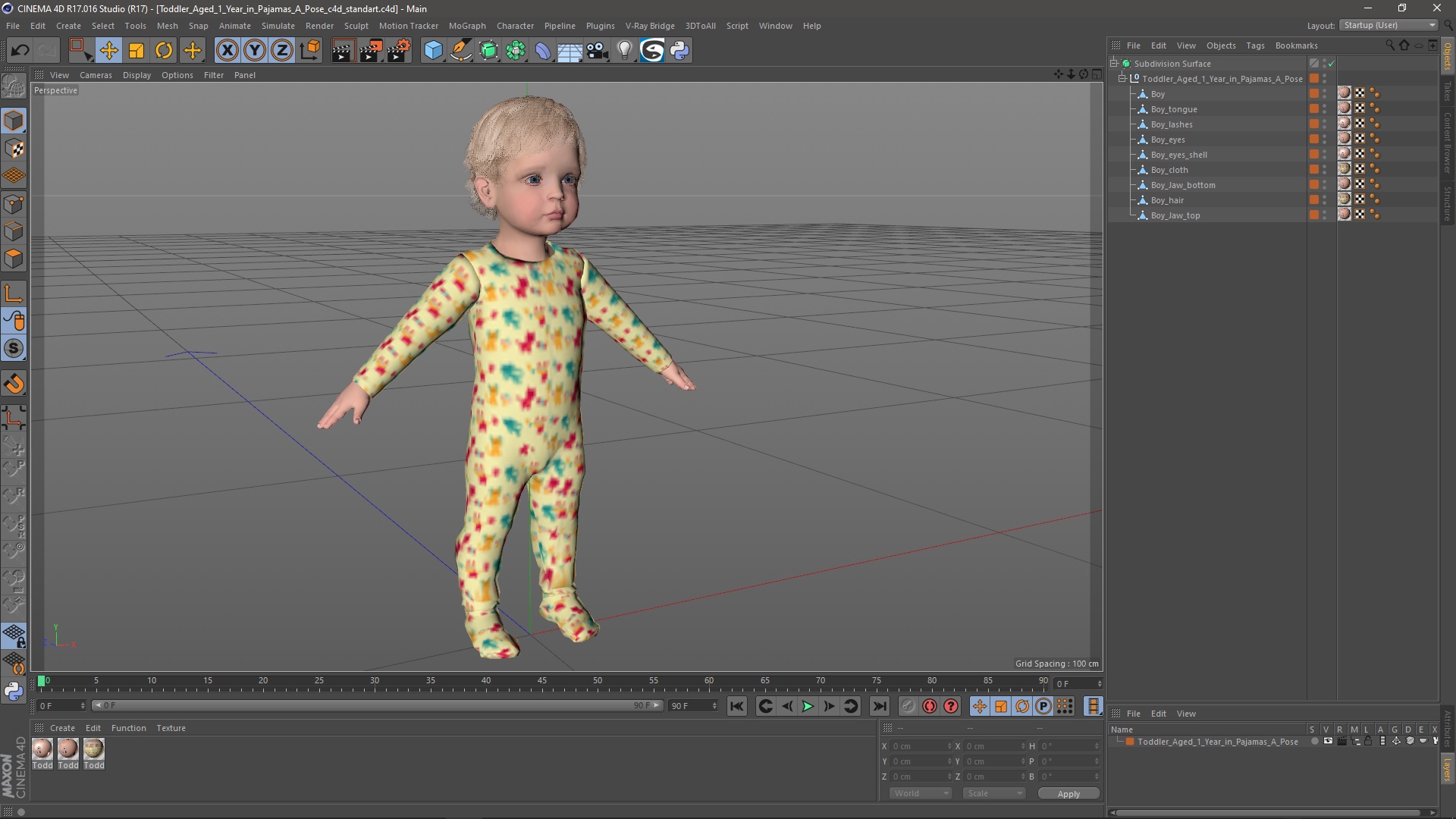Add a Camera object

pyautogui.click(x=598, y=51)
